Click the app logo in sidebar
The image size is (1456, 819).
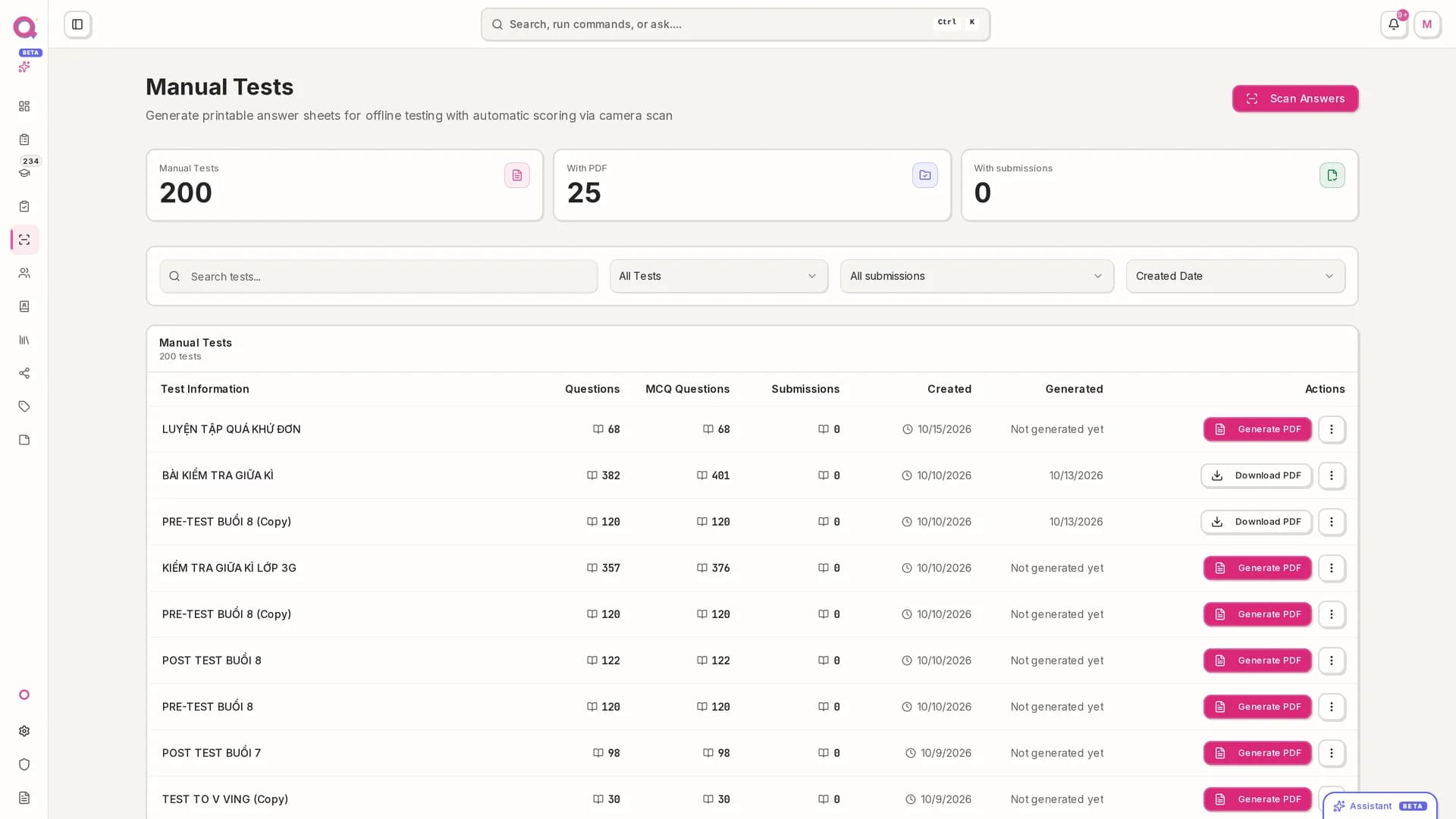click(x=25, y=27)
